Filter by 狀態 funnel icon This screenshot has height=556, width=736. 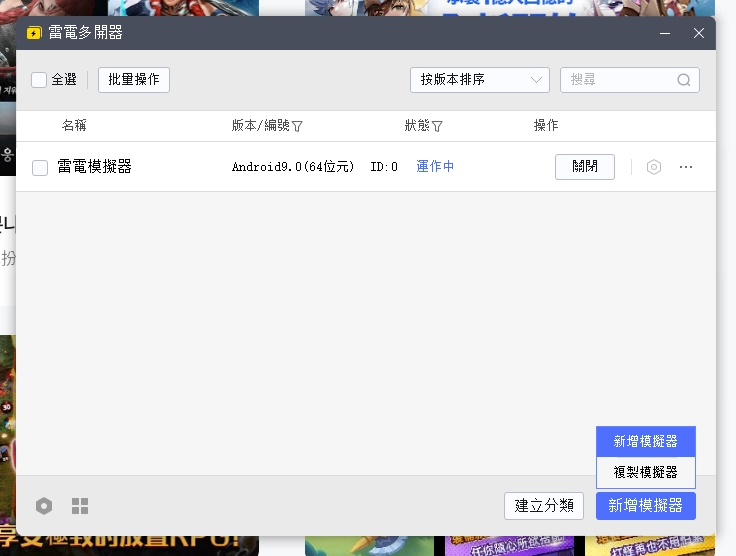(x=437, y=126)
